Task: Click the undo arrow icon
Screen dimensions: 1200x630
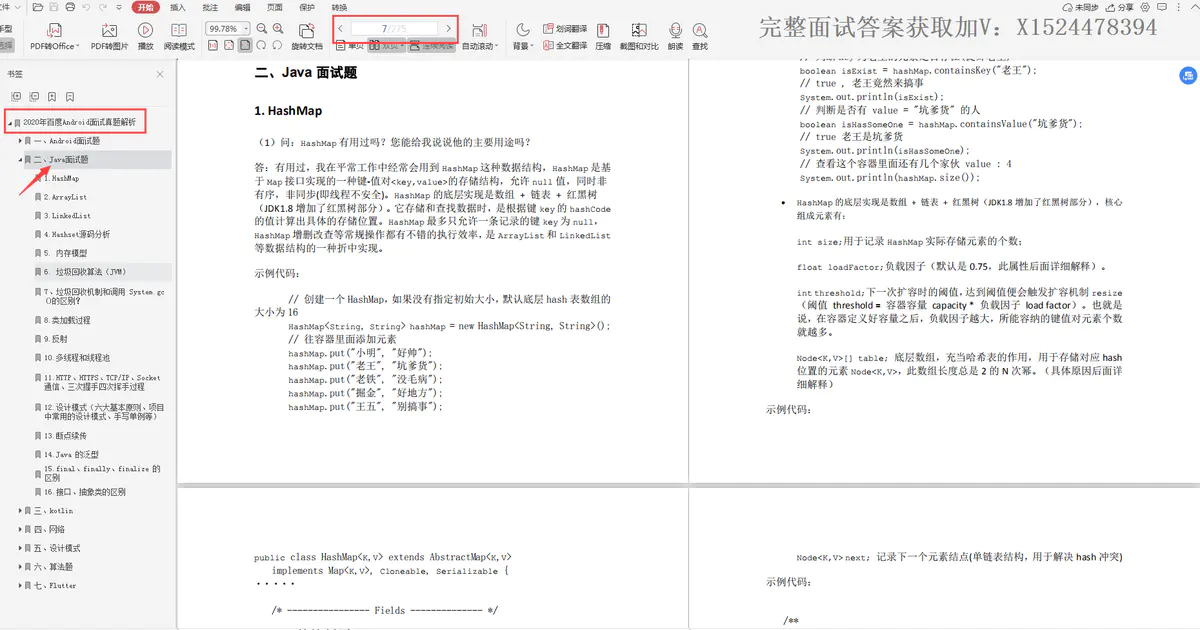Action: click(86, 7)
